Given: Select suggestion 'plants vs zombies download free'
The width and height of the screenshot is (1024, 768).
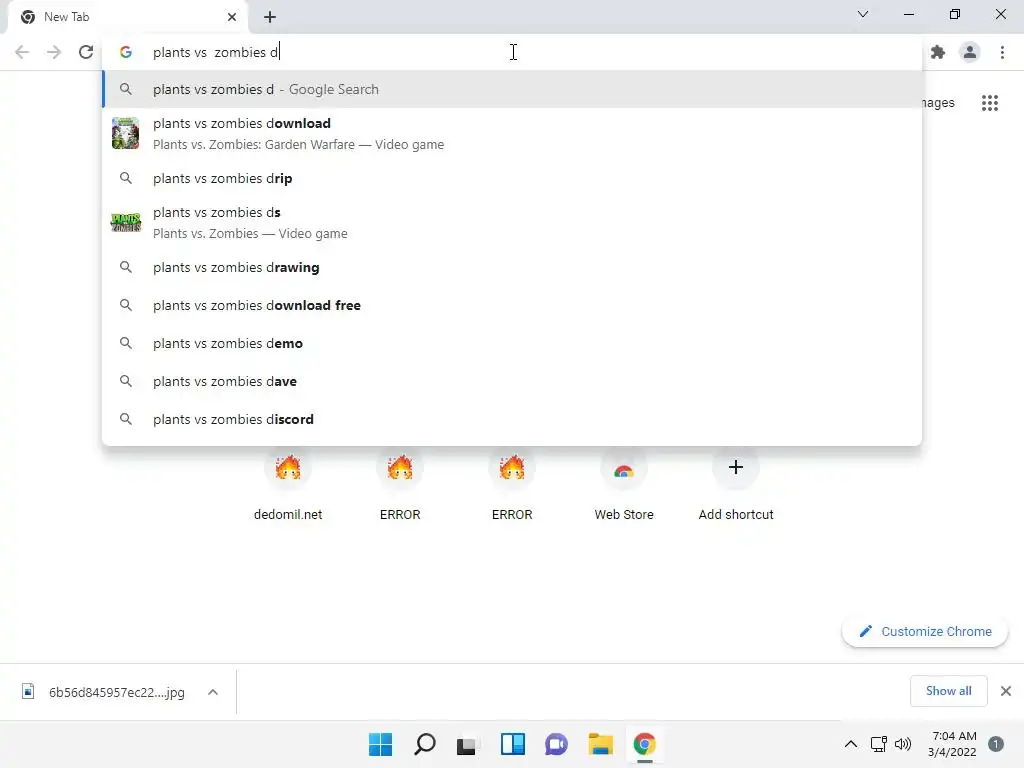Looking at the screenshot, I should (x=512, y=306).
